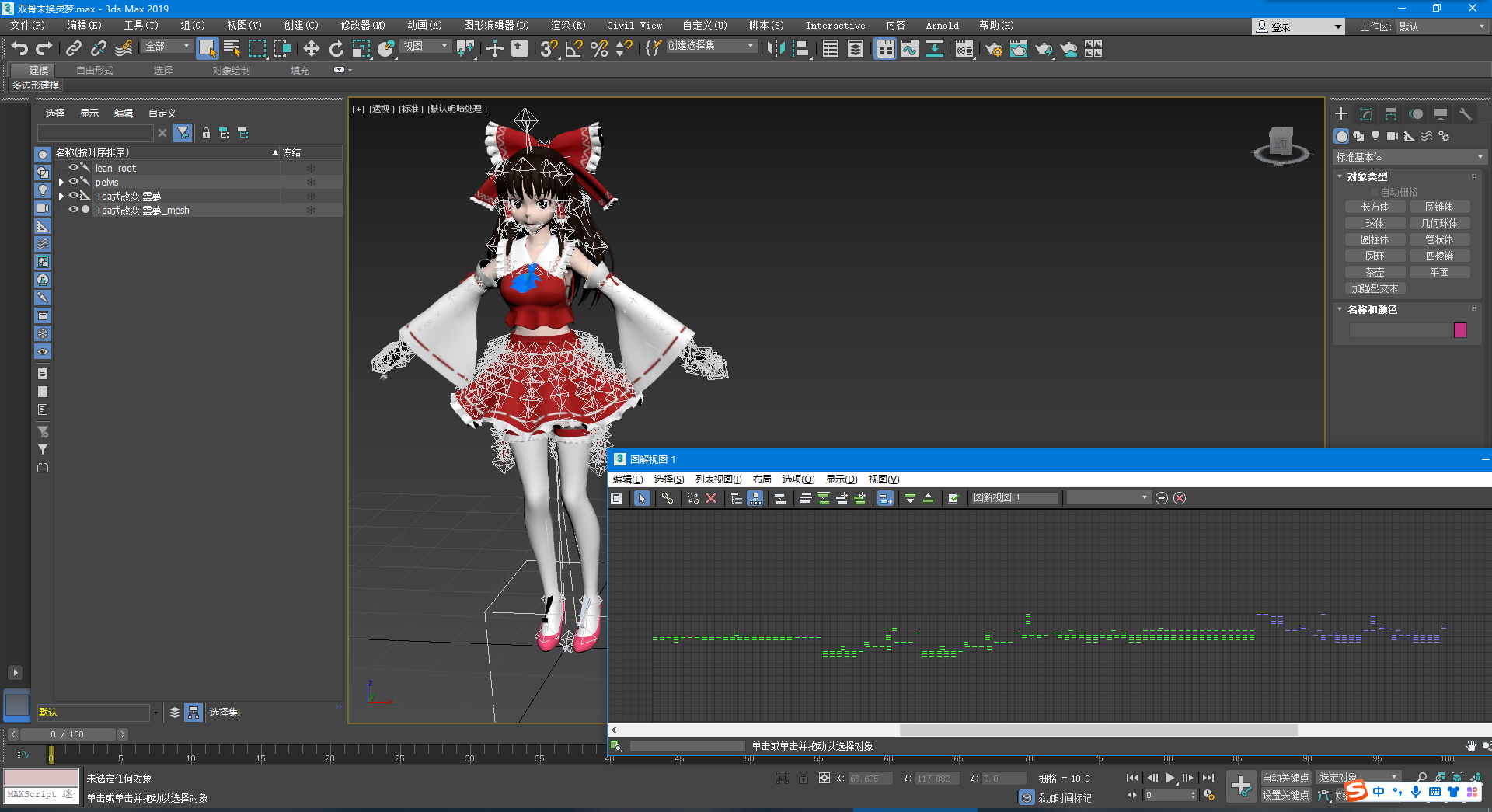Click the 长方体 box primitive button

(1375, 207)
